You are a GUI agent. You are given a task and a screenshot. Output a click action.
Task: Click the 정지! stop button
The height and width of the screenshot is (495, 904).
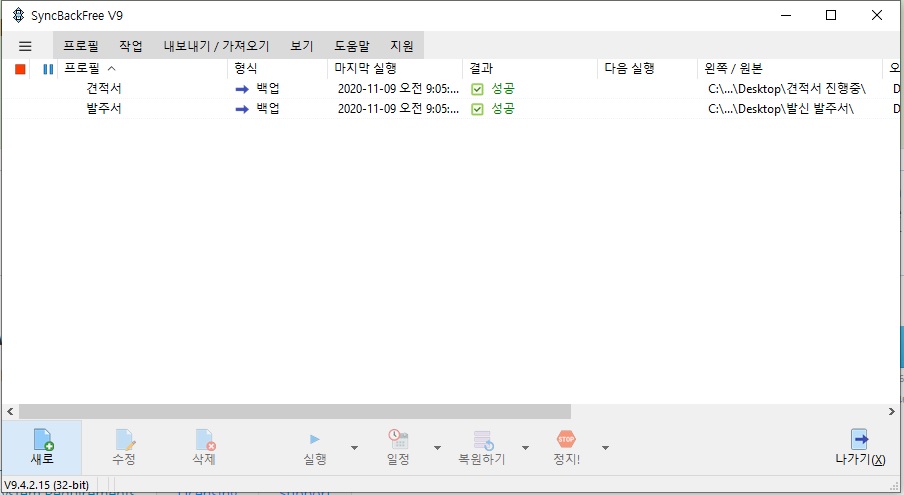click(x=566, y=447)
